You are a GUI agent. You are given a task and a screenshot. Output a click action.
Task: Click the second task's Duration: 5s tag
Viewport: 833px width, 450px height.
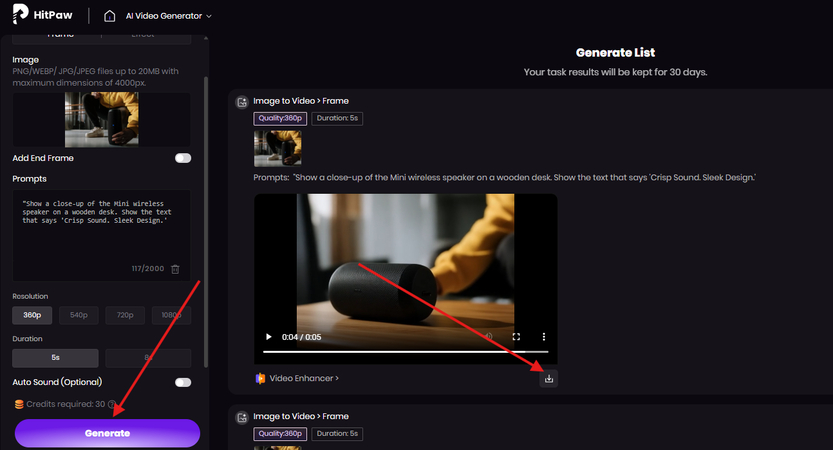(x=337, y=434)
